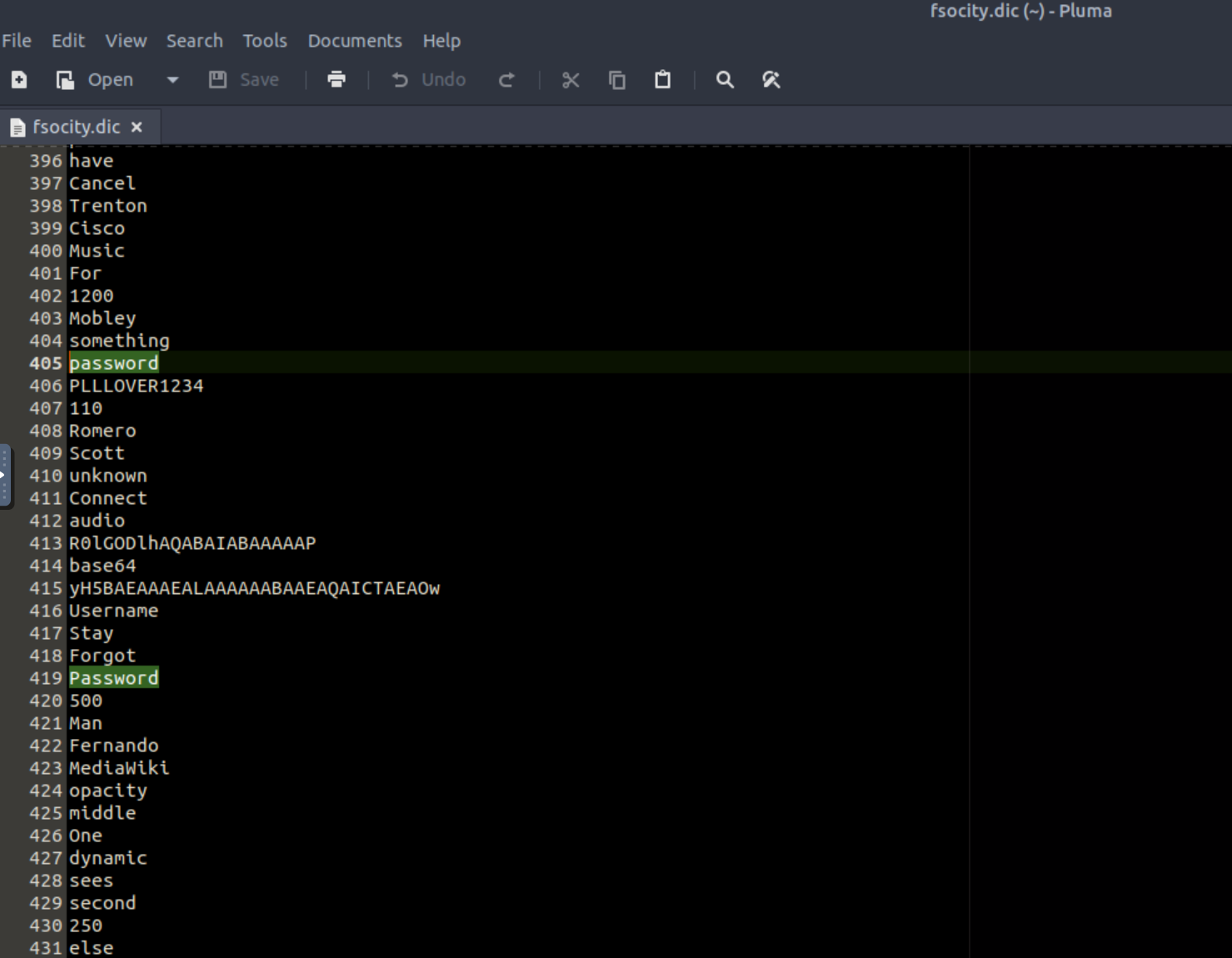Click the PLLOVER1234 line
1232x958 pixels.
pos(137,386)
